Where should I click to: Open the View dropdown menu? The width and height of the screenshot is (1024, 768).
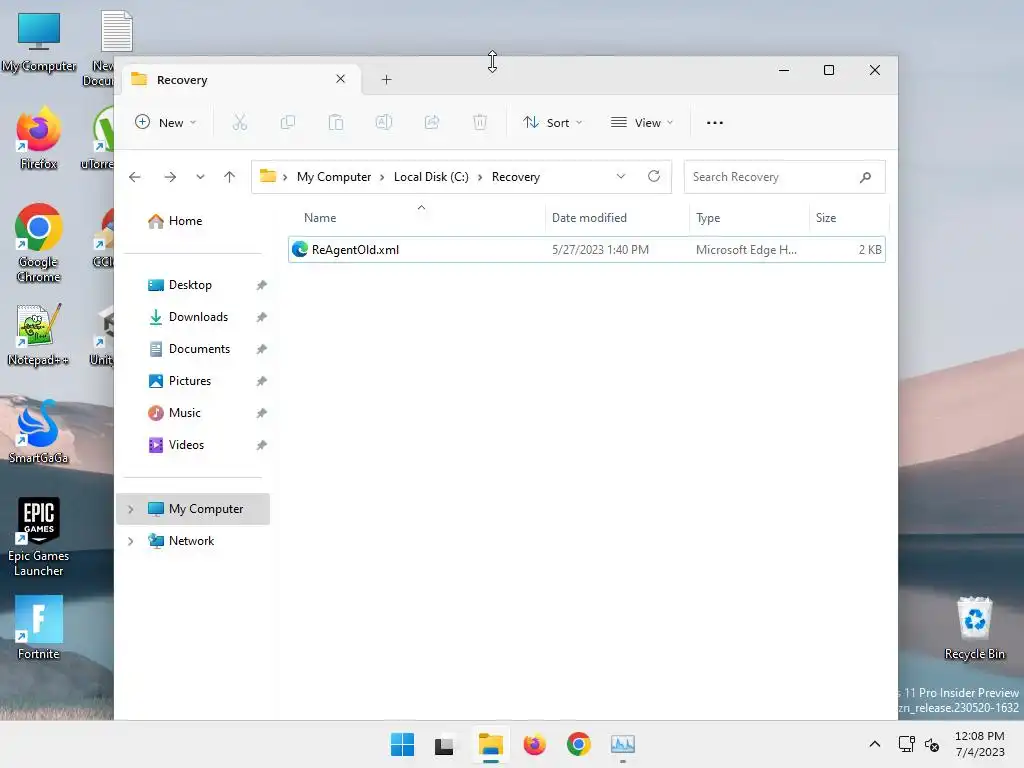(642, 122)
